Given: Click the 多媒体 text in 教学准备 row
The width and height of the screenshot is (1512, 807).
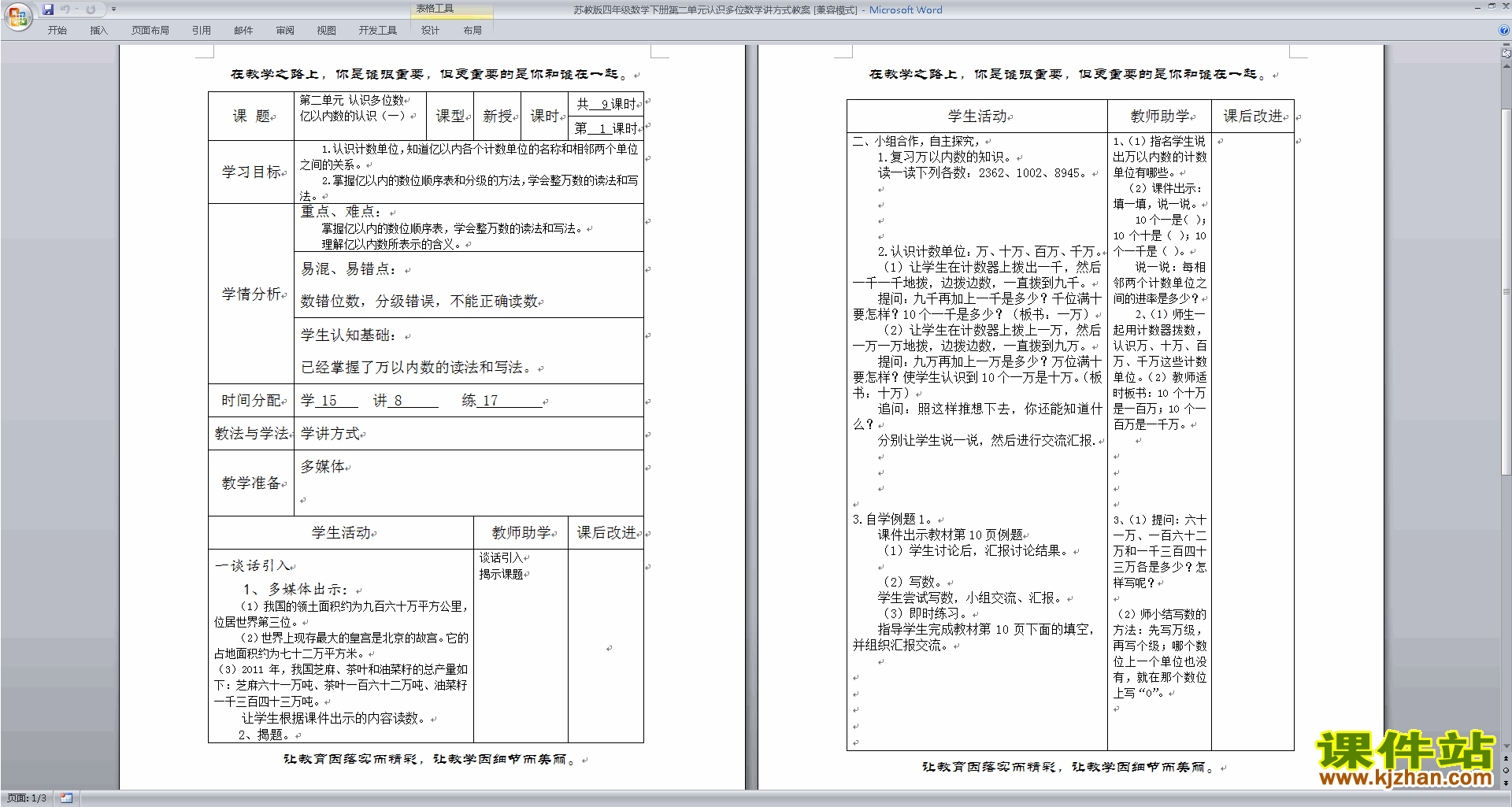Looking at the screenshot, I should click(322, 466).
